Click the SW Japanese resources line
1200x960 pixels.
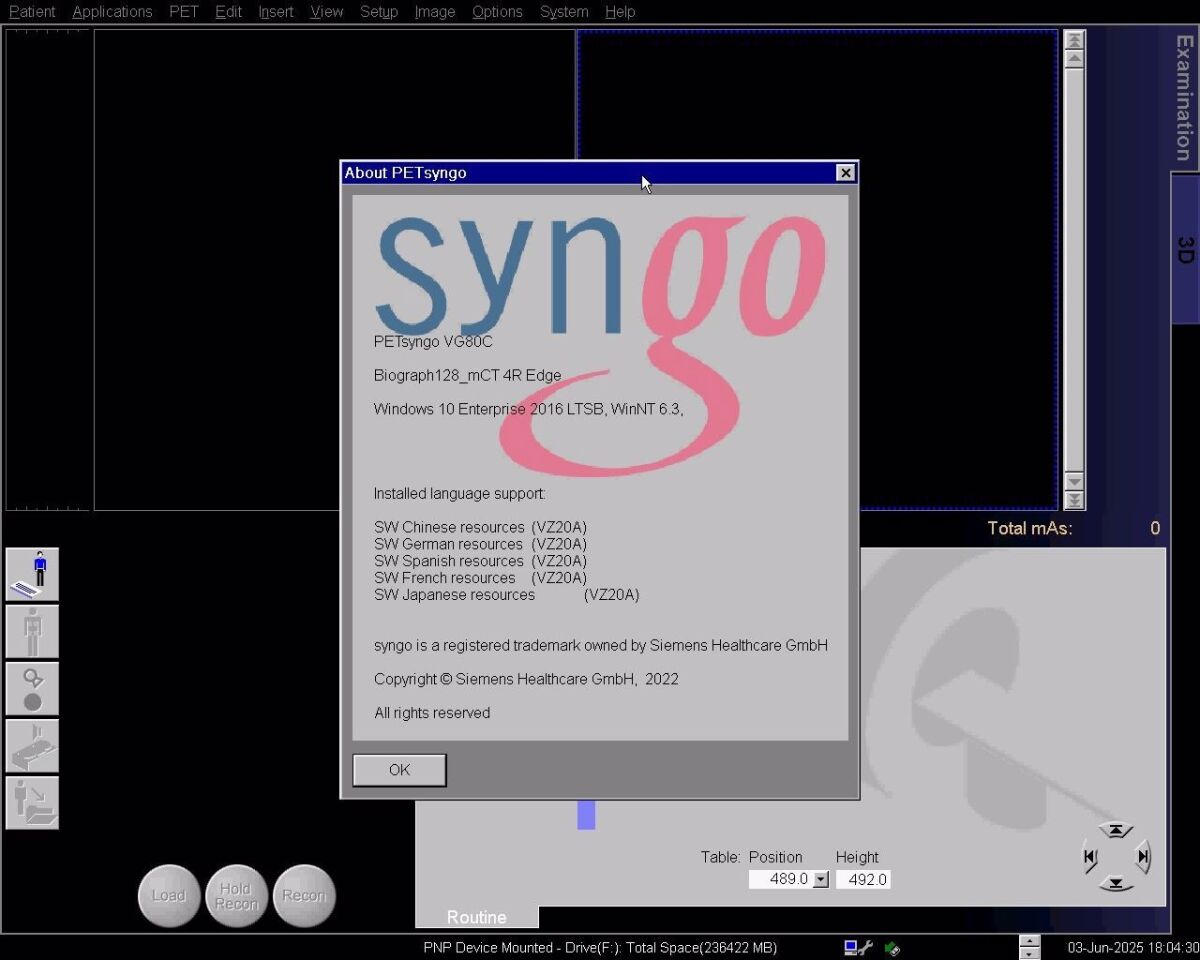tap(506, 595)
